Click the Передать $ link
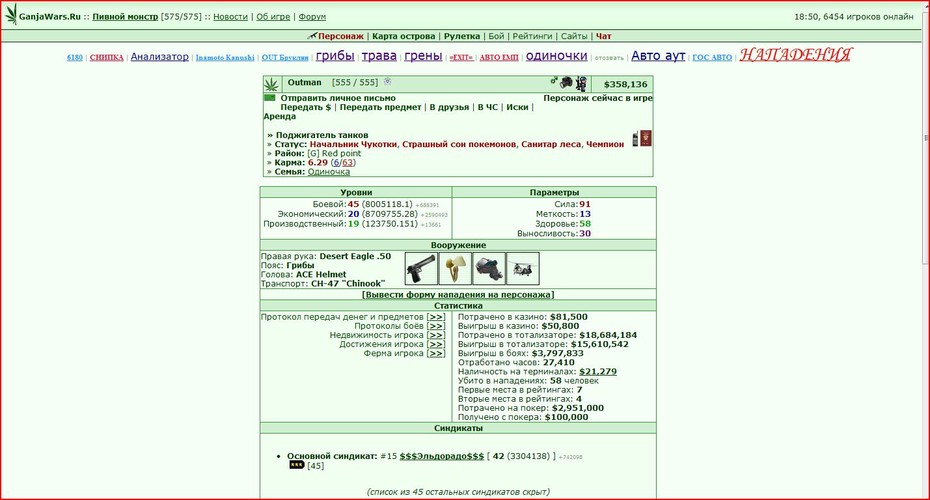Image resolution: width=930 pixels, height=500 pixels. tap(305, 107)
